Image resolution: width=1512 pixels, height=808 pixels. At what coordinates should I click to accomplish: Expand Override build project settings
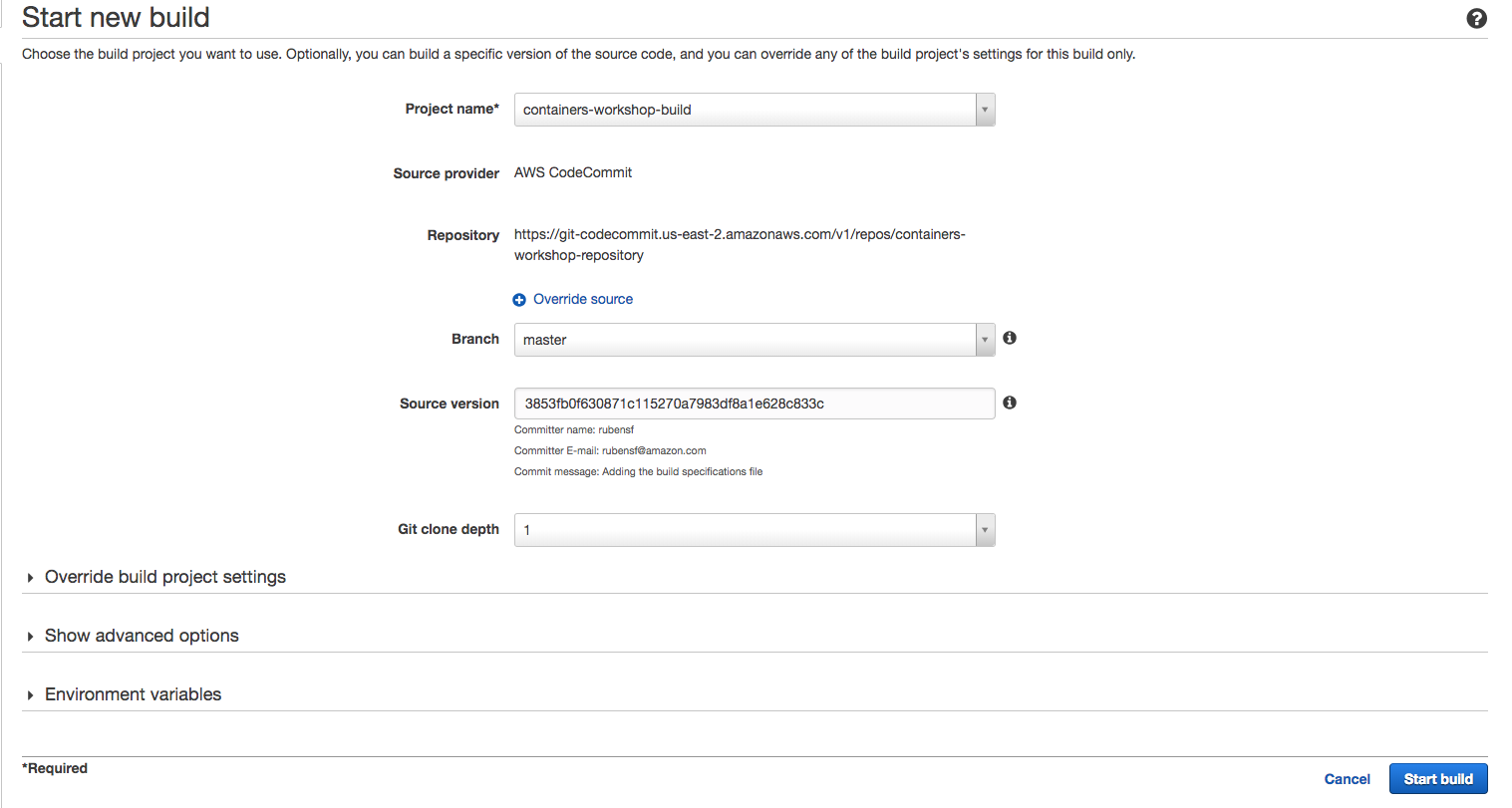(x=165, y=577)
